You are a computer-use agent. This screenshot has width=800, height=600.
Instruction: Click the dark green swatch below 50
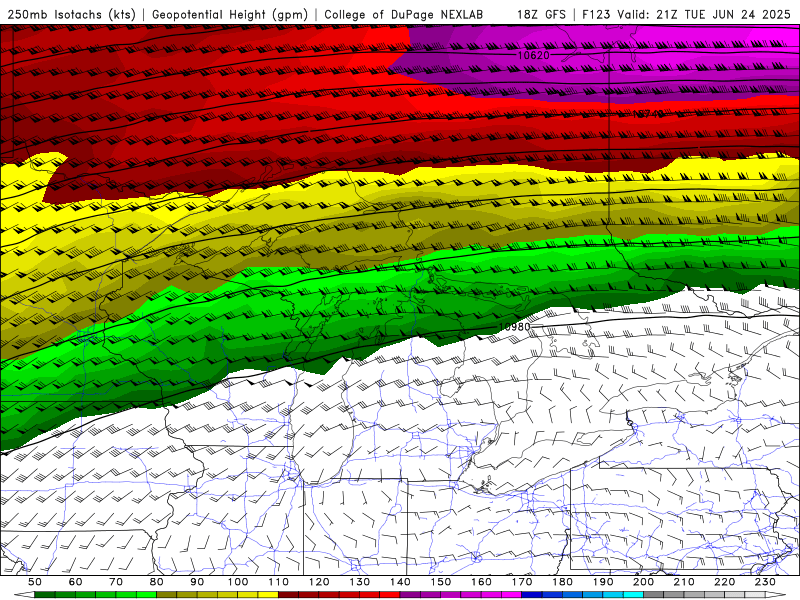(x=45, y=595)
